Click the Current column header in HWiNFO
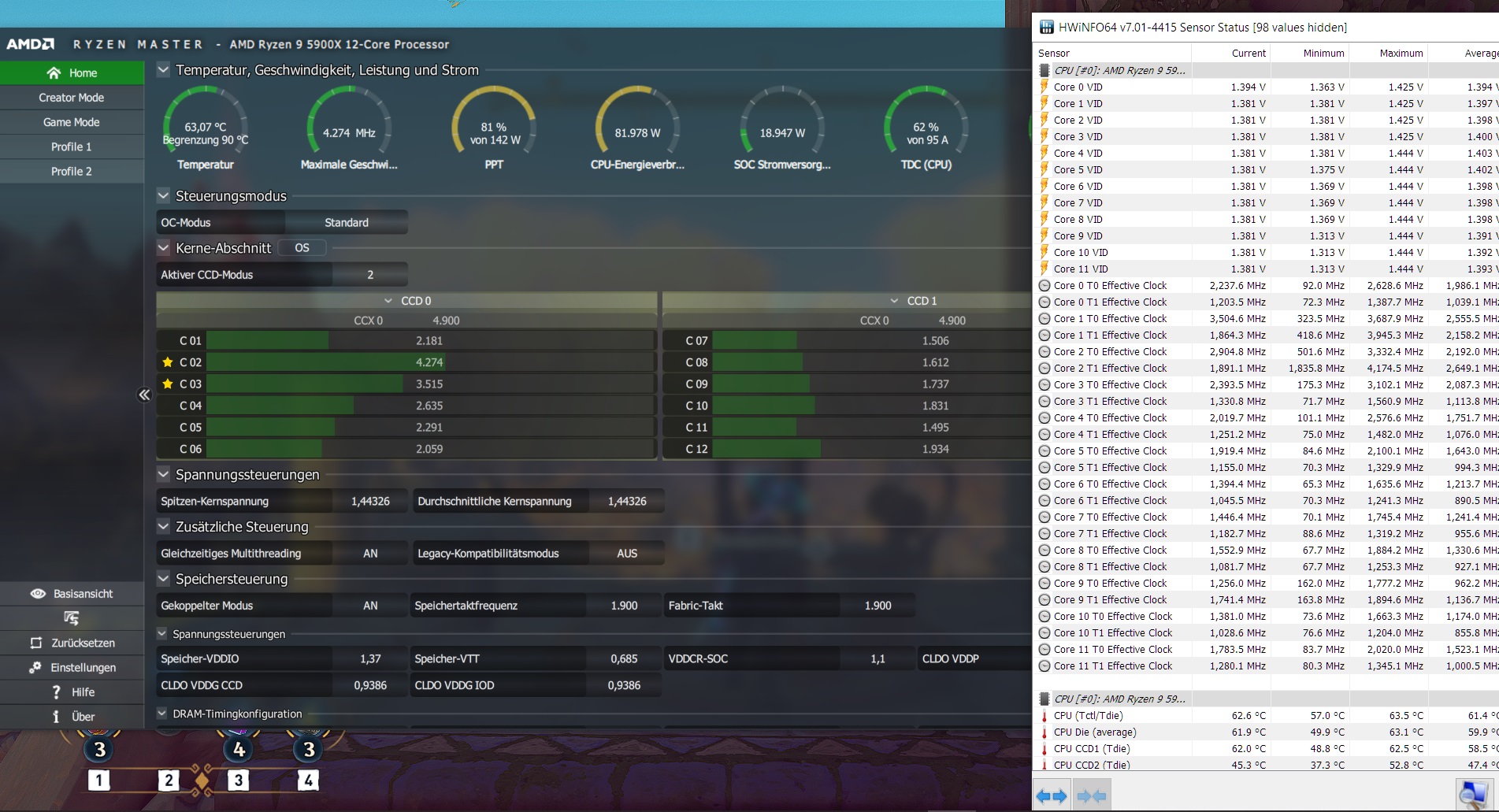 [x=1231, y=53]
